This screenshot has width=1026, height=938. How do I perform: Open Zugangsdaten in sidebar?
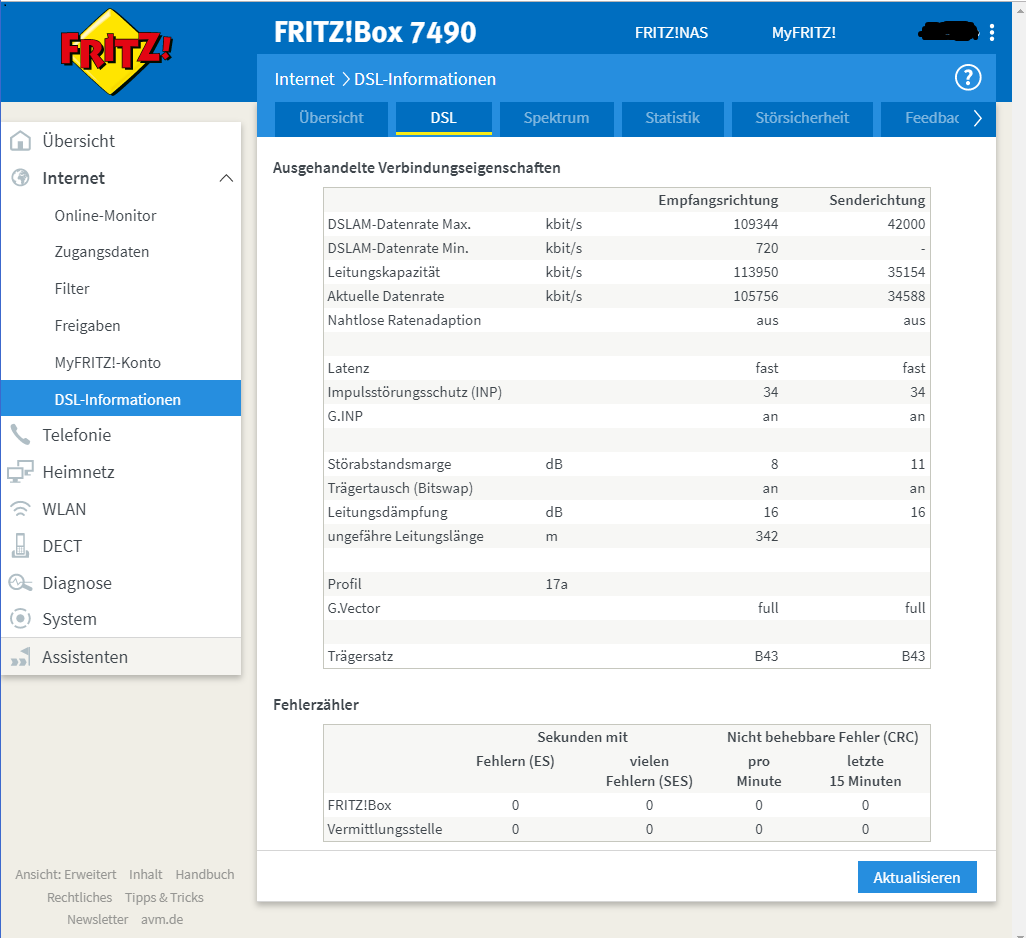click(101, 252)
